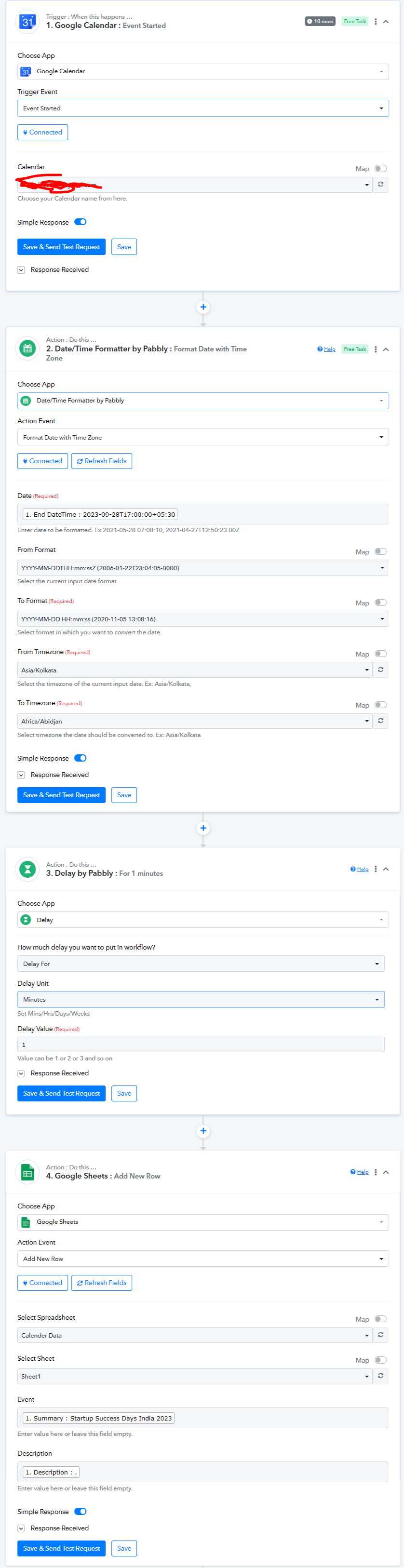
Task: Open Choose App dropdown showing Google Calendar
Action: (x=203, y=71)
